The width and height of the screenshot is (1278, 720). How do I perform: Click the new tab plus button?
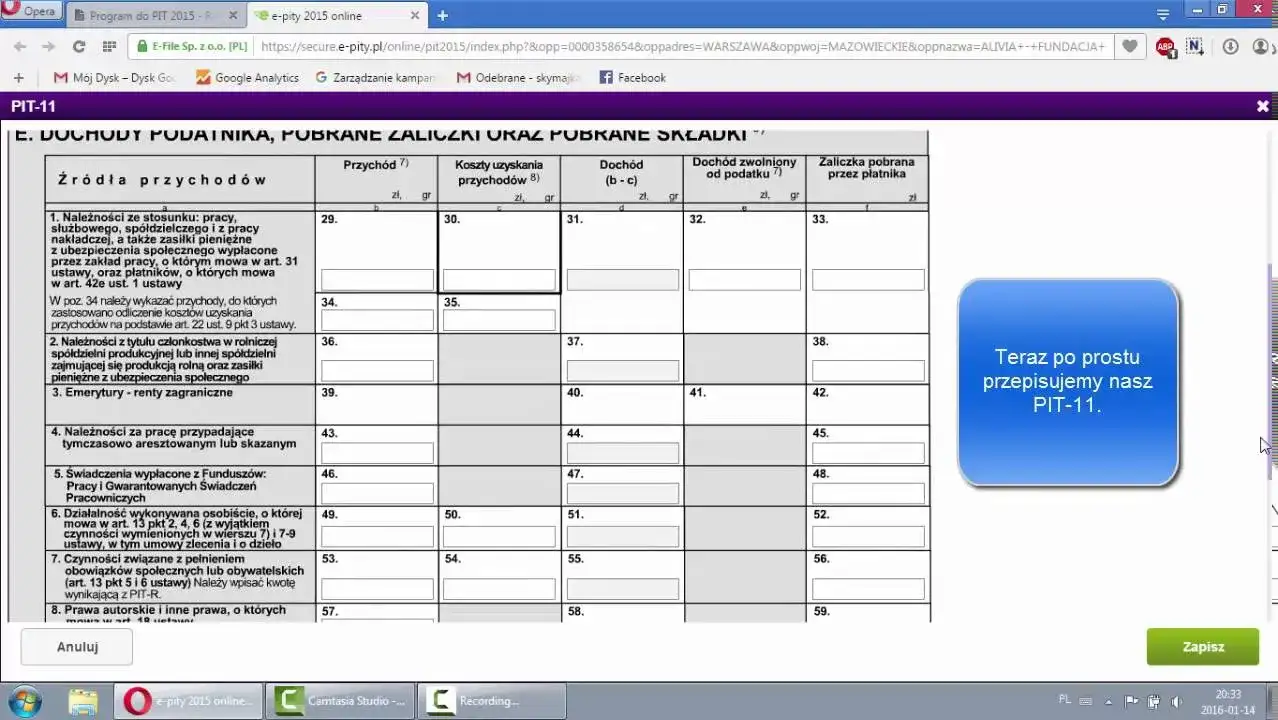point(442,15)
